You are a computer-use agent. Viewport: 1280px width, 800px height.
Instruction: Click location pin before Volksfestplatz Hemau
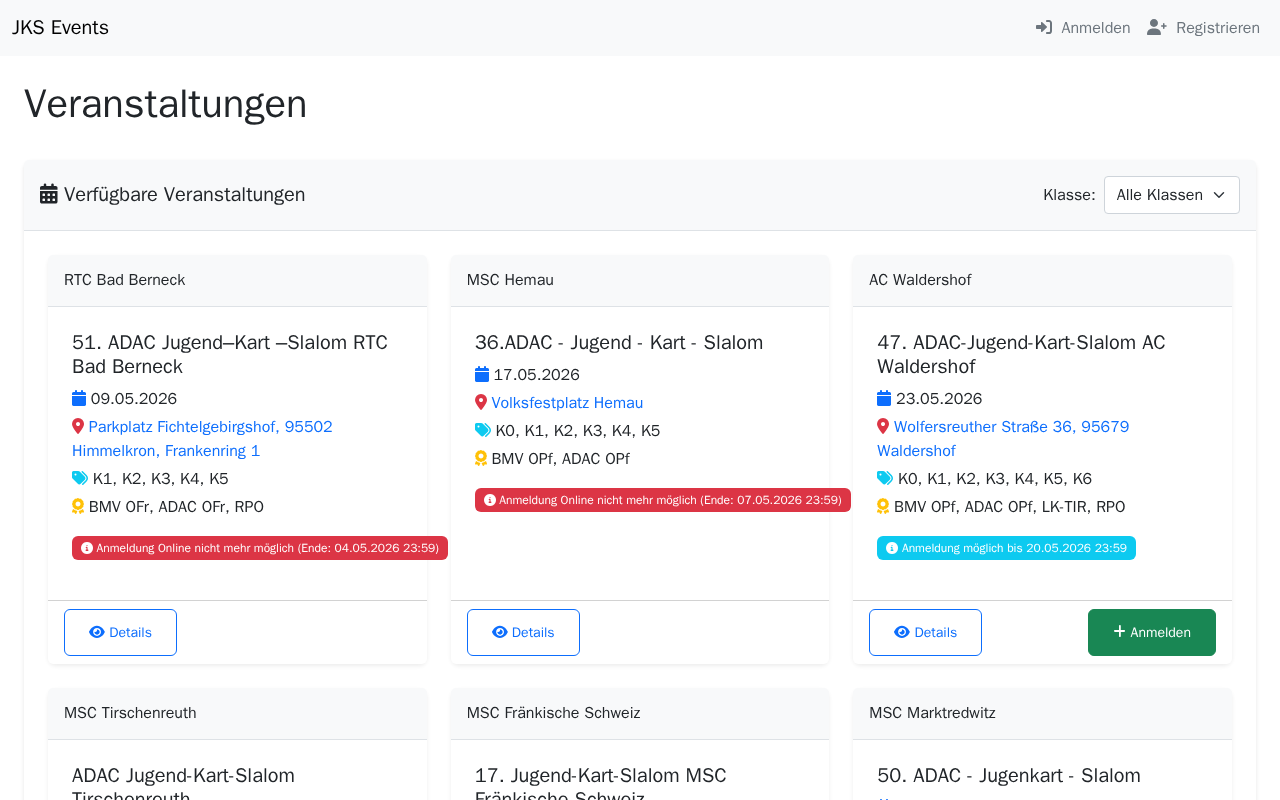tap(481, 402)
